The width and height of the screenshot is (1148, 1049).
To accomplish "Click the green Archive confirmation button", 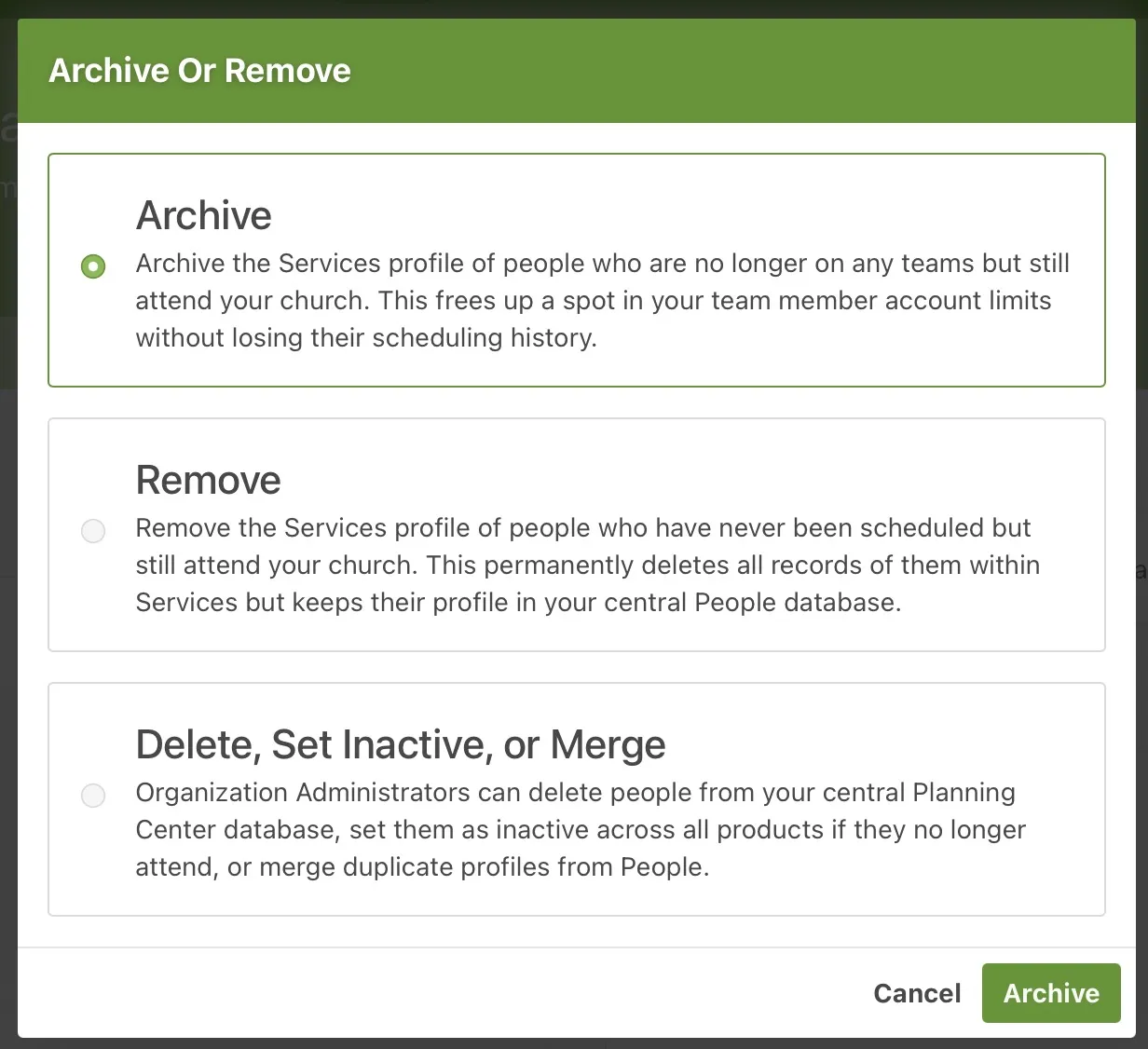I will (1051, 993).
